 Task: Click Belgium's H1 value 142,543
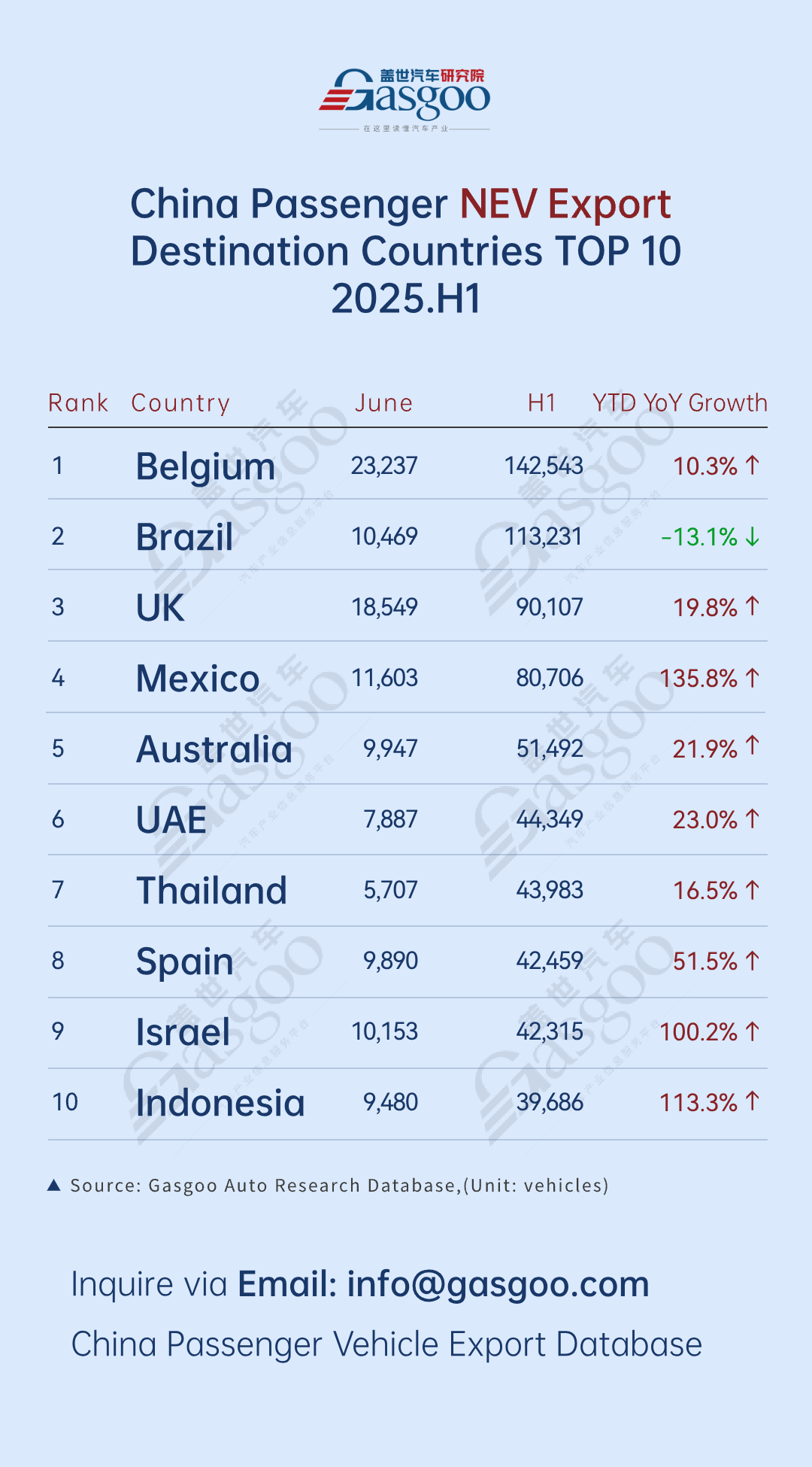[544, 466]
